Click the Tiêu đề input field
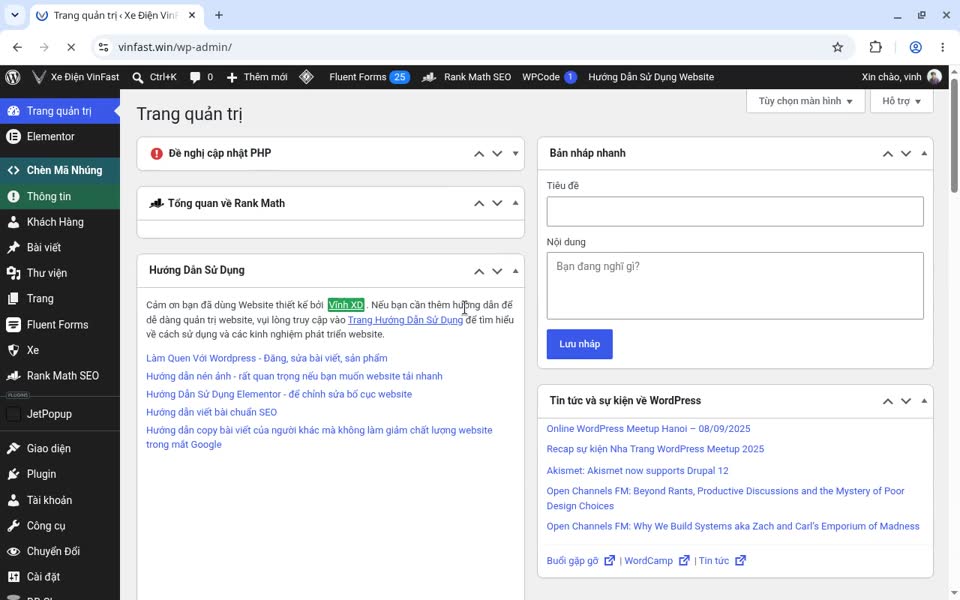The height and width of the screenshot is (600, 960). [735, 211]
